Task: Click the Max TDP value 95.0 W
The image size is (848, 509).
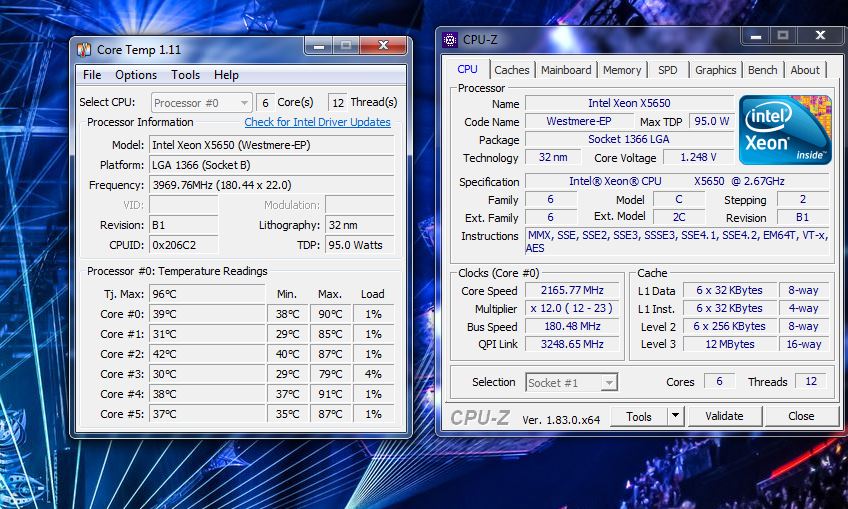Action: click(x=712, y=121)
